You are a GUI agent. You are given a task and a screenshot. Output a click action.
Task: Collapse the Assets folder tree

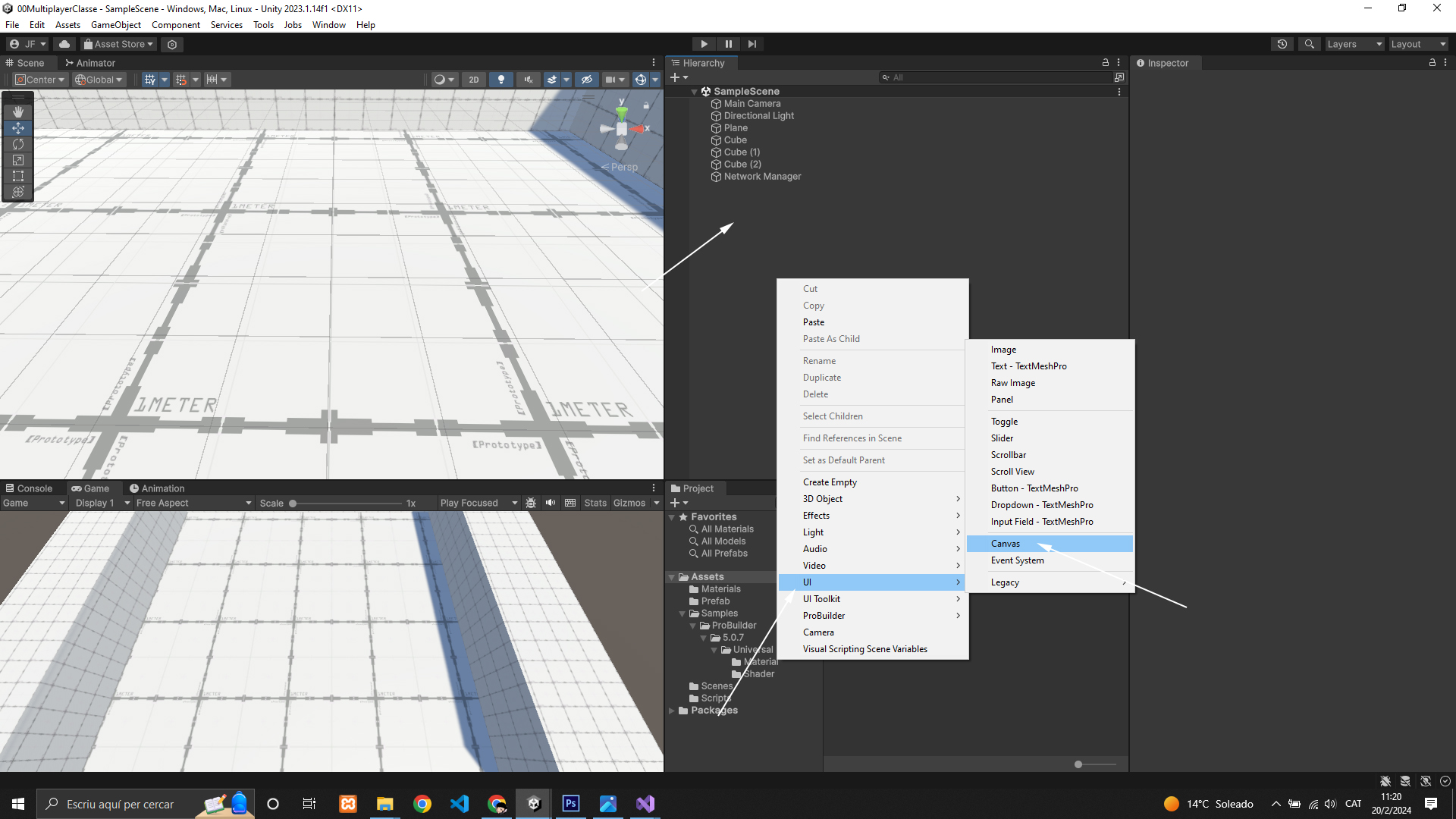point(671,577)
